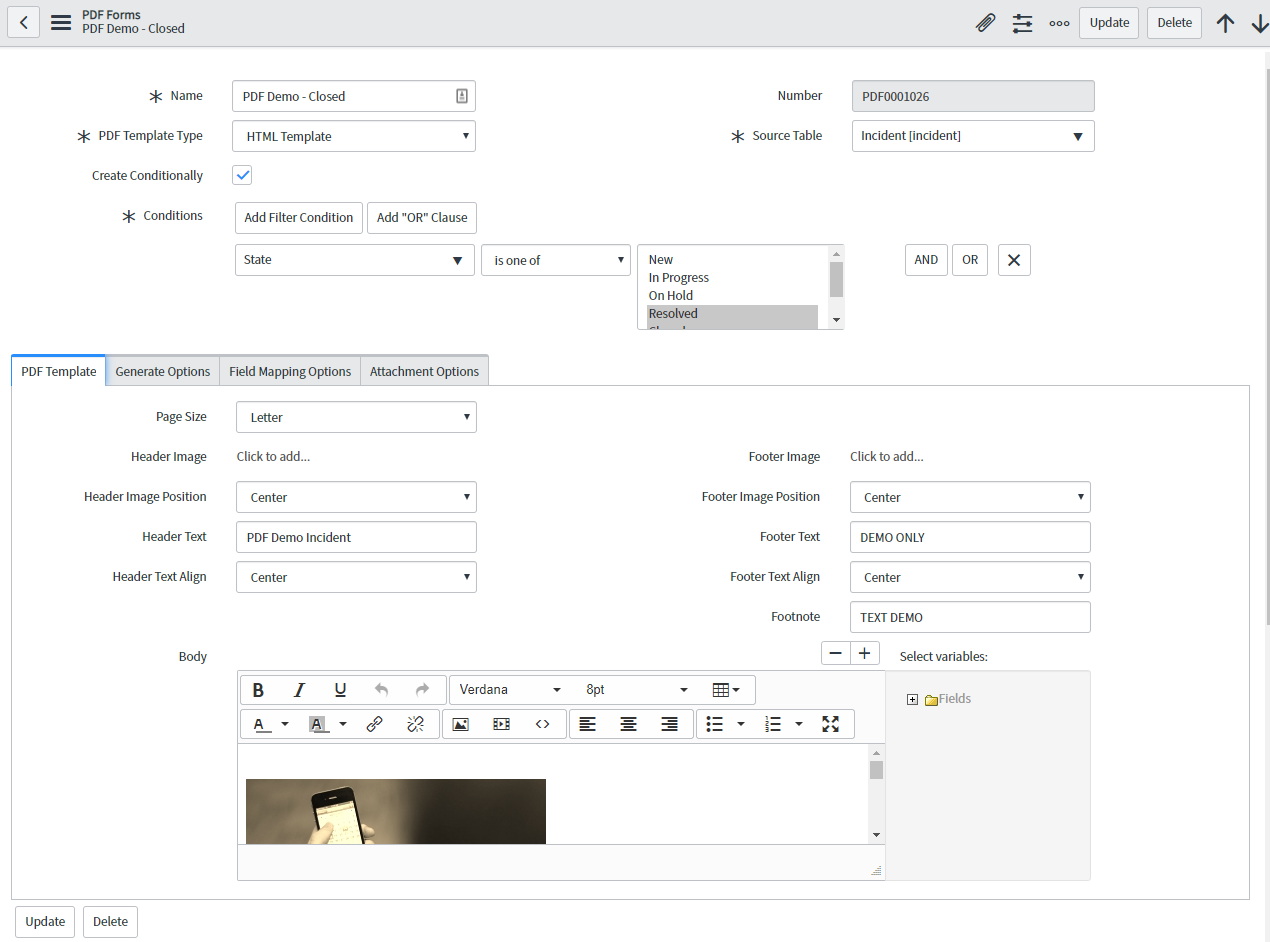Open the font family dropdown in the editor
1270x942 pixels.
[x=510, y=689]
